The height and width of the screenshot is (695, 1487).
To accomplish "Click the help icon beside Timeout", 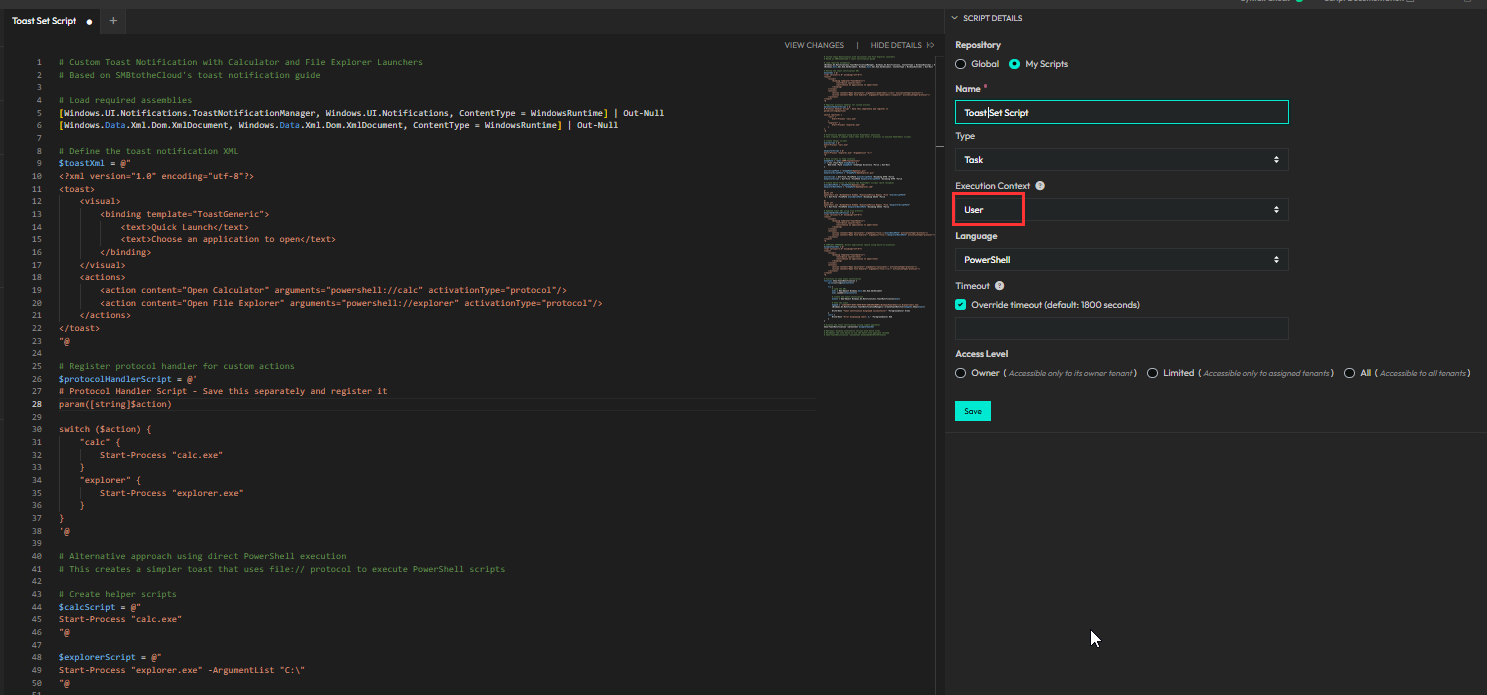I will tap(999, 286).
